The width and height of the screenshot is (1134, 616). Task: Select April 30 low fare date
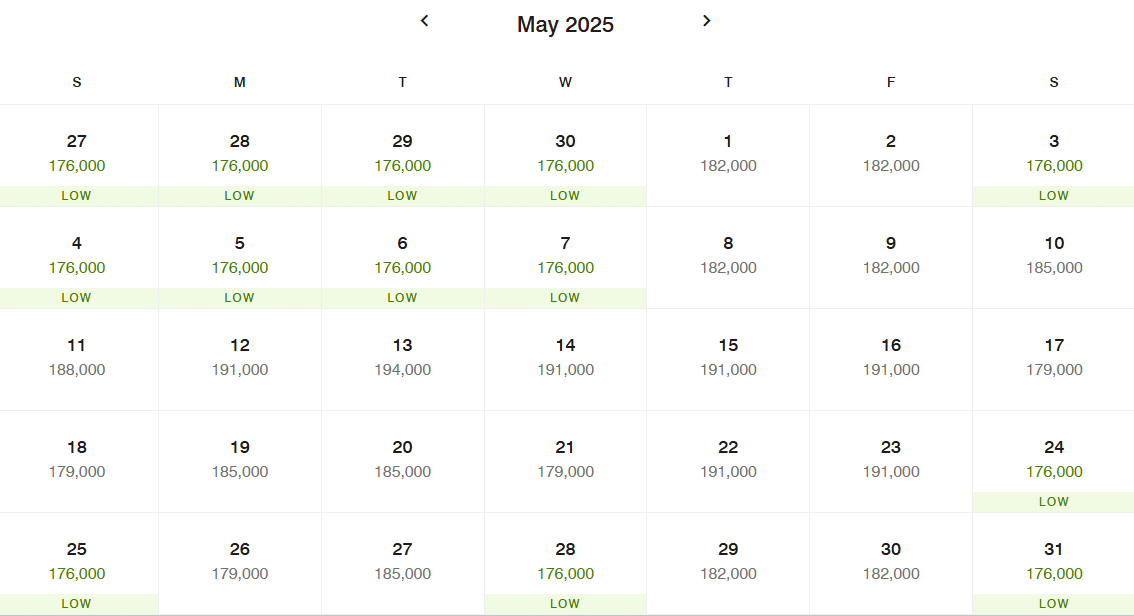click(566, 156)
